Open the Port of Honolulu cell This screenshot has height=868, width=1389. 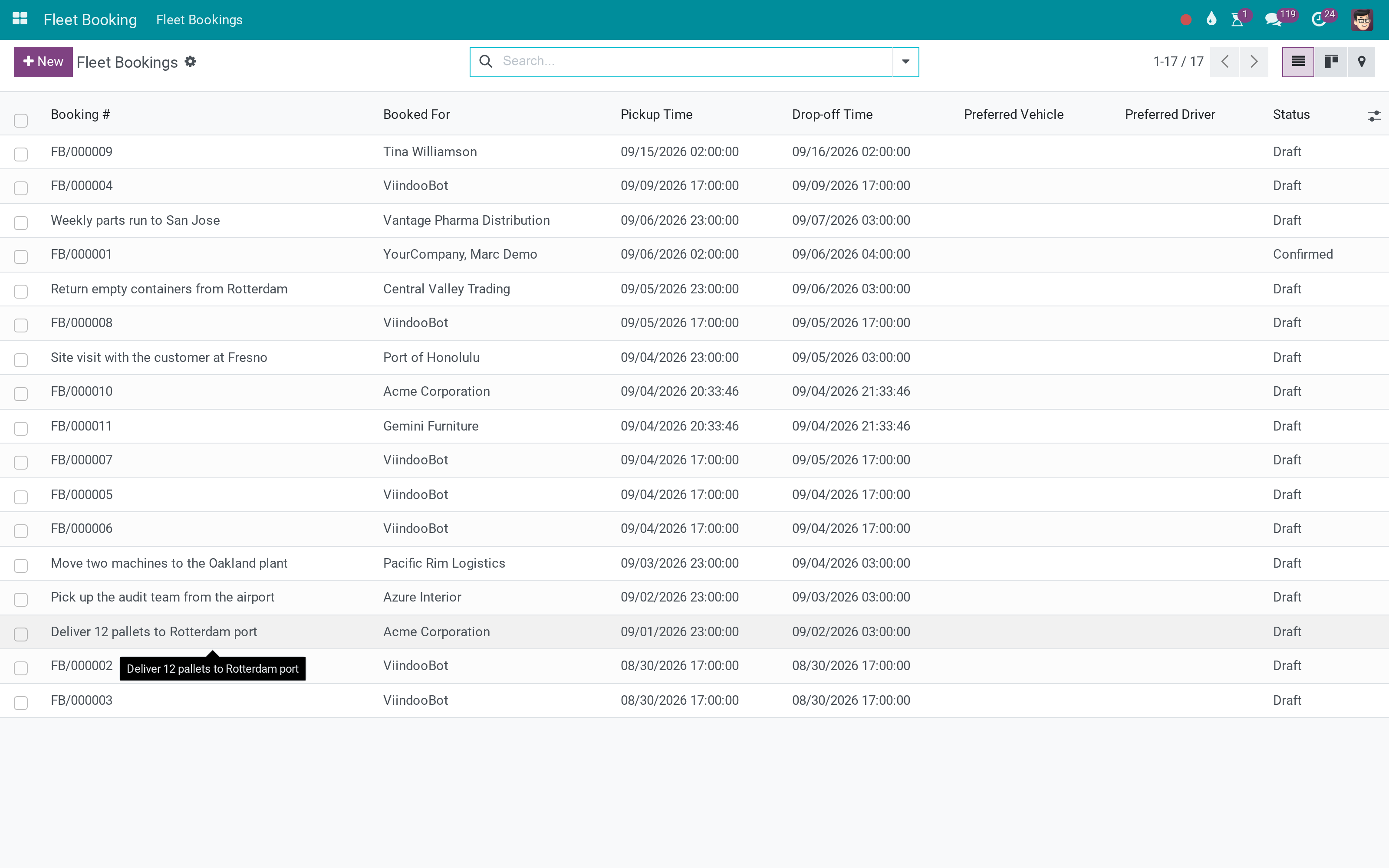[431, 358]
